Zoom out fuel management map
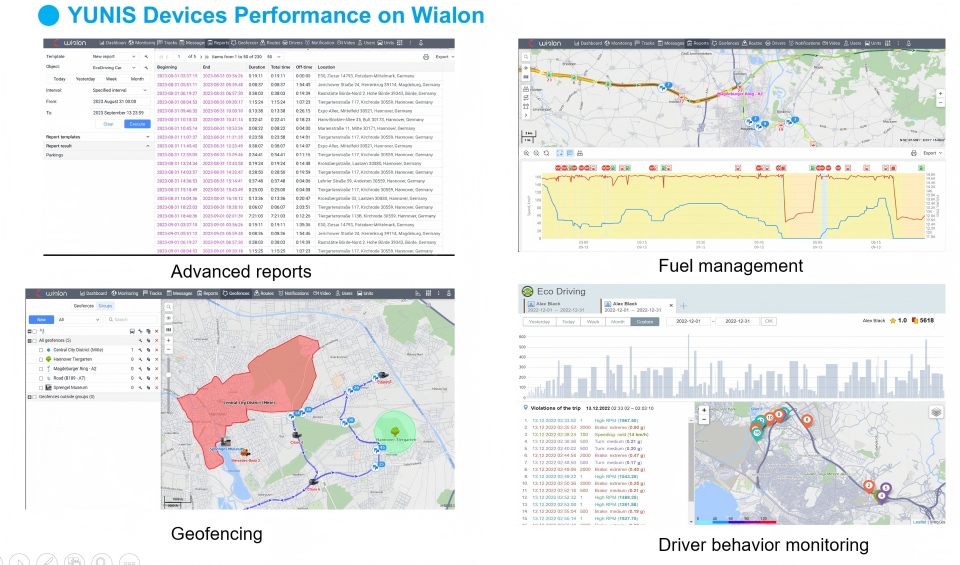 coord(940,102)
